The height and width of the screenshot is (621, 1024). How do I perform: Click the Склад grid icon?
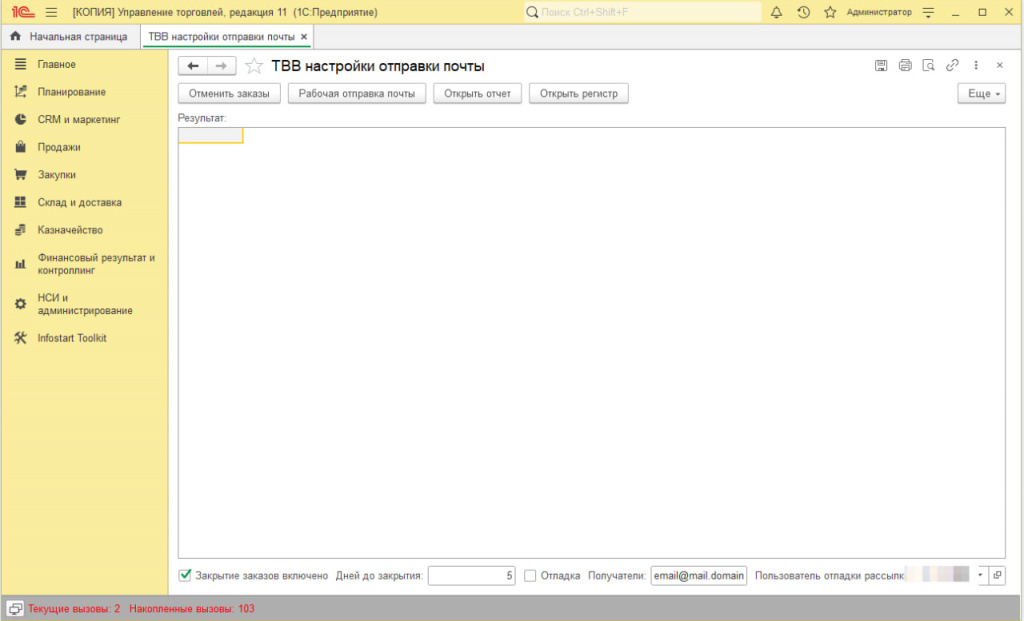click(20, 202)
